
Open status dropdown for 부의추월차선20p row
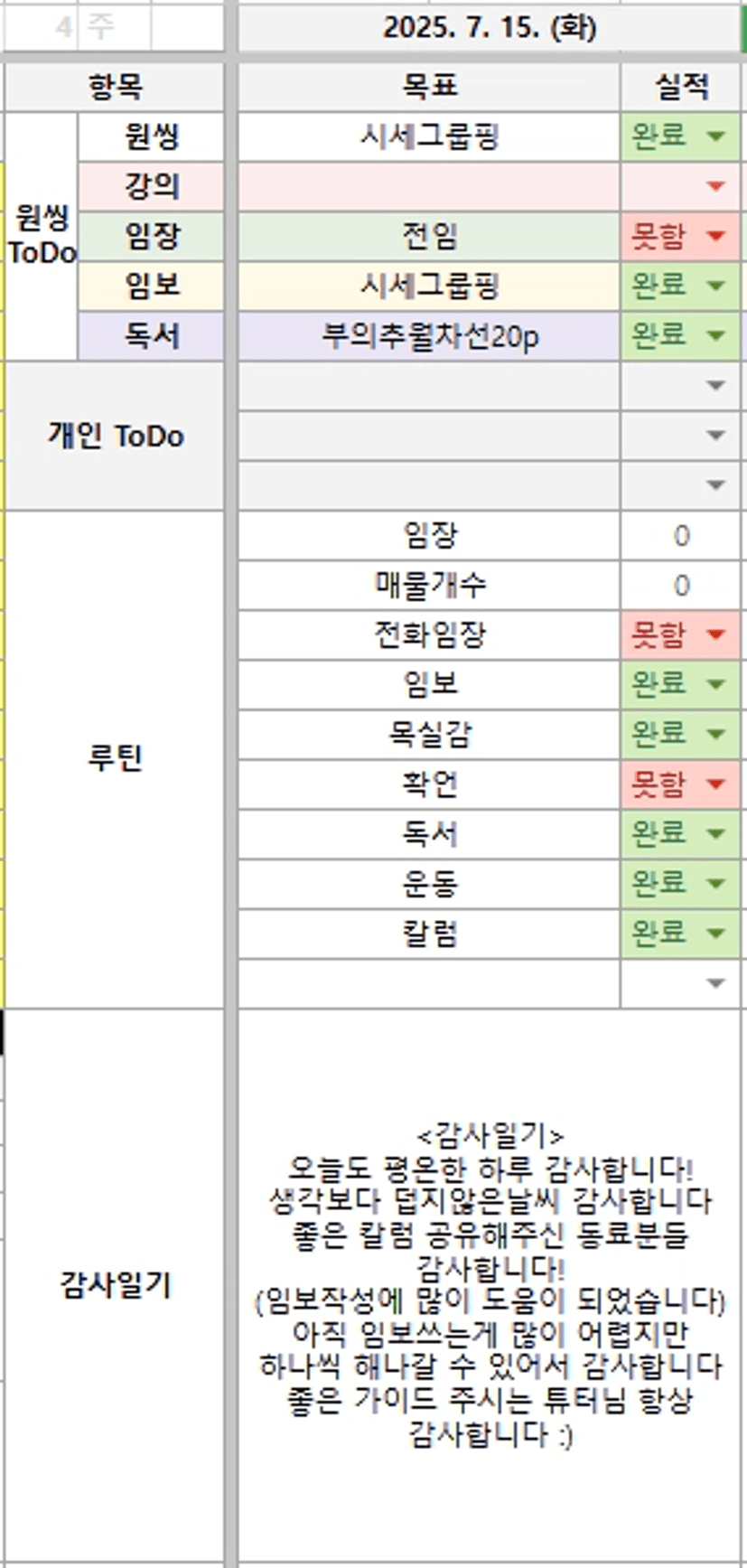715,335
